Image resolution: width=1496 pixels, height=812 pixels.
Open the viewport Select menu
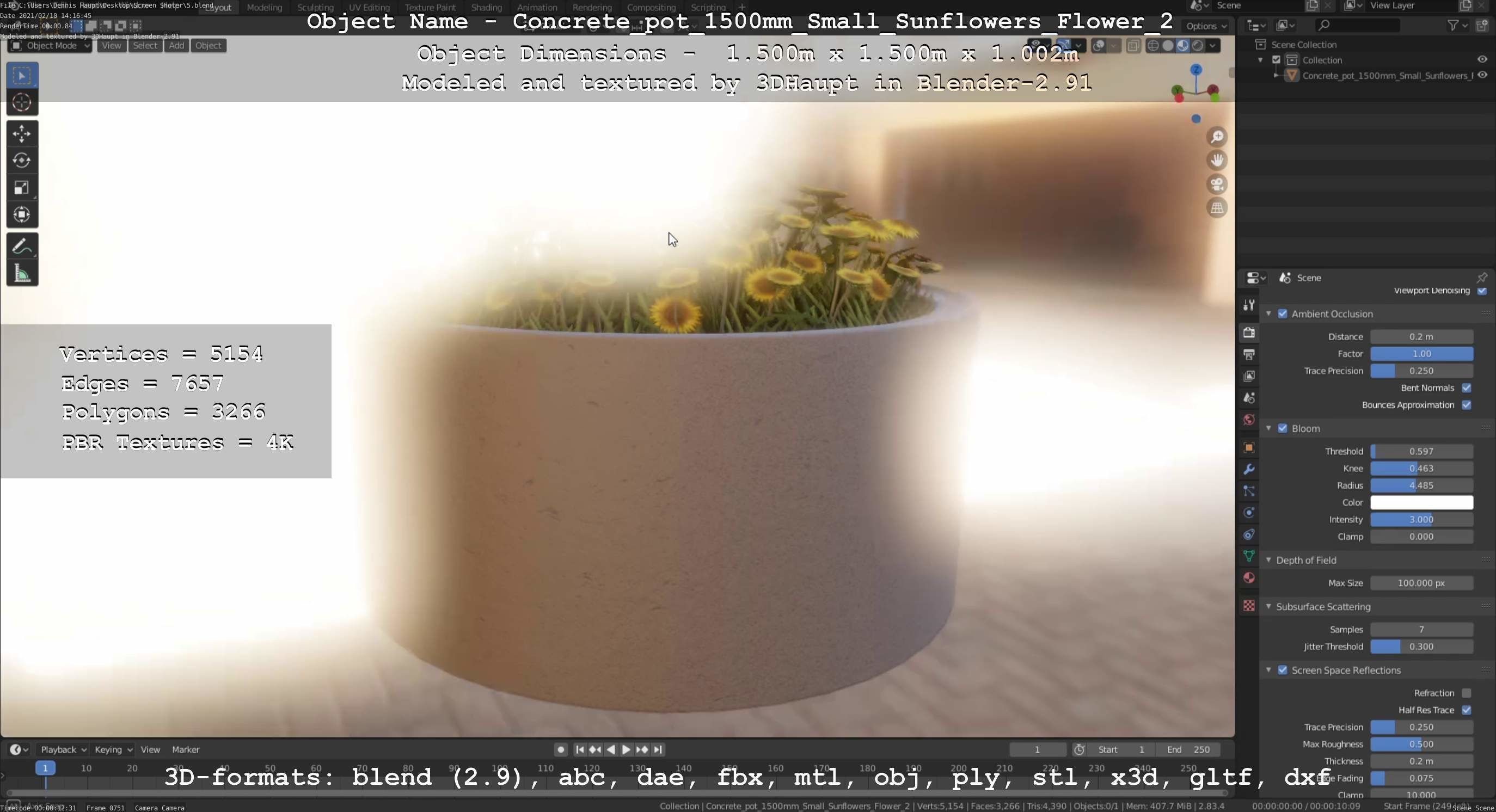pyautogui.click(x=145, y=46)
